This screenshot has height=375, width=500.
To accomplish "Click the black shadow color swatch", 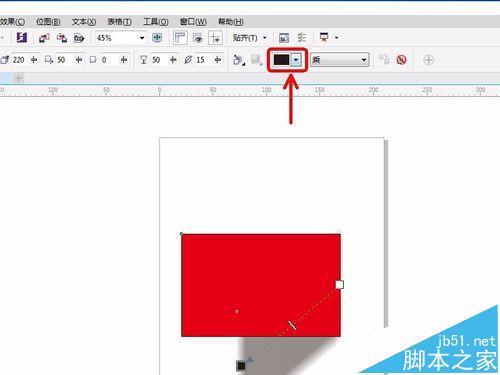I will click(281, 60).
